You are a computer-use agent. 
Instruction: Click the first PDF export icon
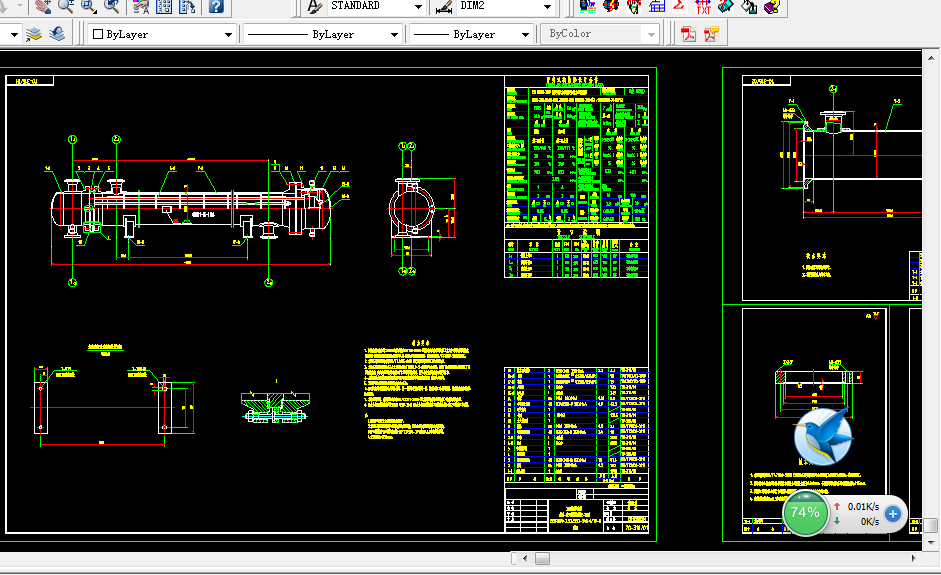[688, 34]
